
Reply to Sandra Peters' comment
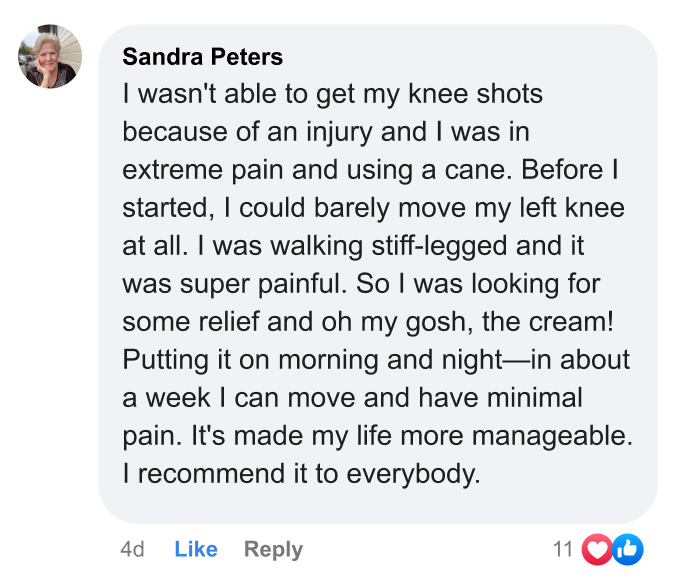(273, 549)
